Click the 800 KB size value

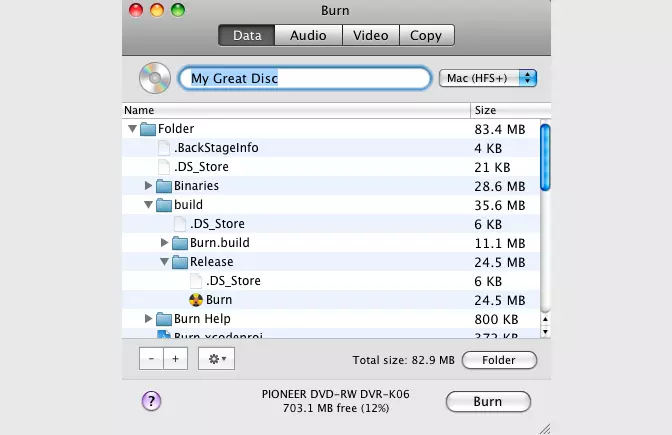coord(496,319)
